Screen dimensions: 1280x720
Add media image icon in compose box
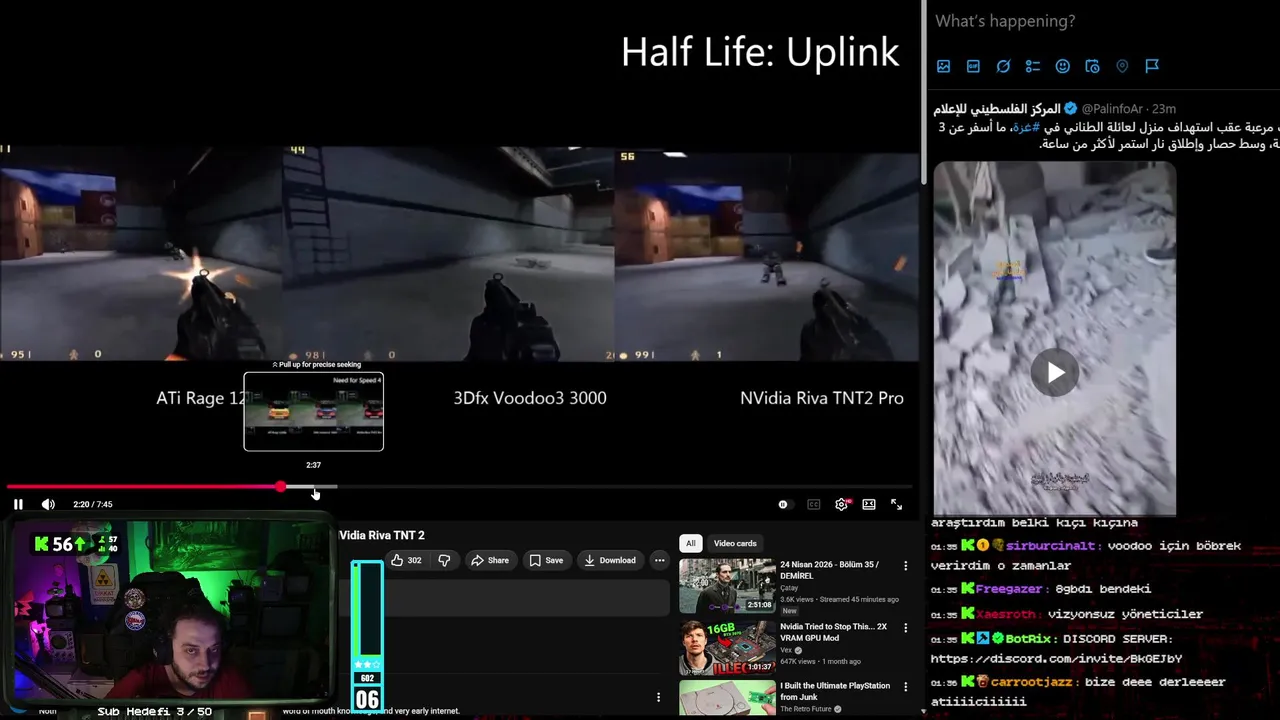pyautogui.click(x=943, y=66)
